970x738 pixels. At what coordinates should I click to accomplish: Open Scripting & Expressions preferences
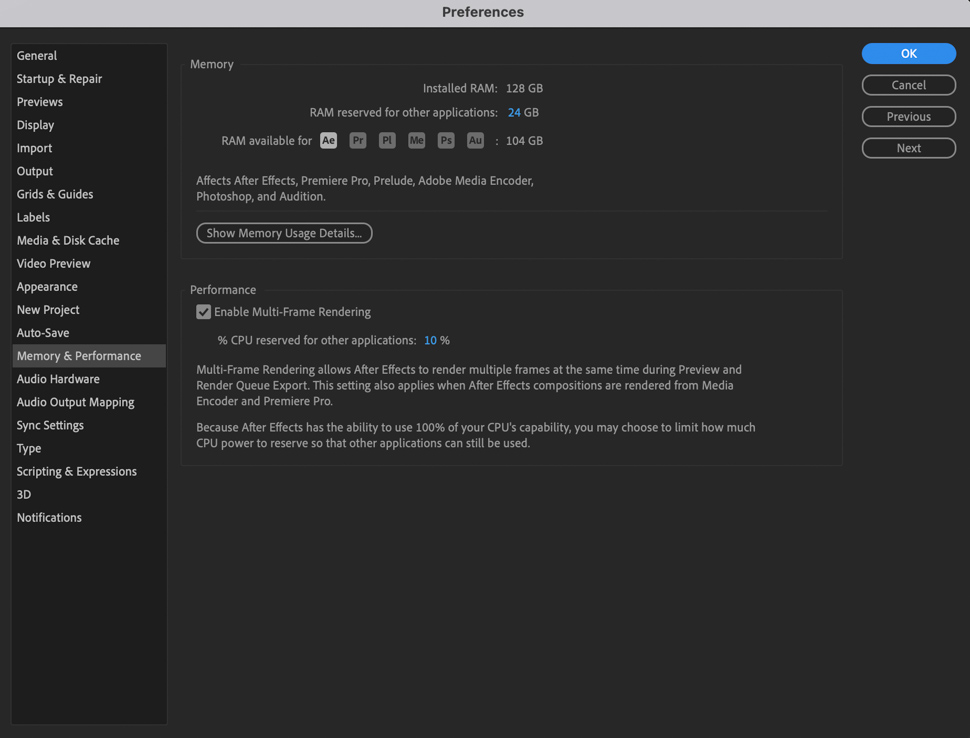(89, 471)
